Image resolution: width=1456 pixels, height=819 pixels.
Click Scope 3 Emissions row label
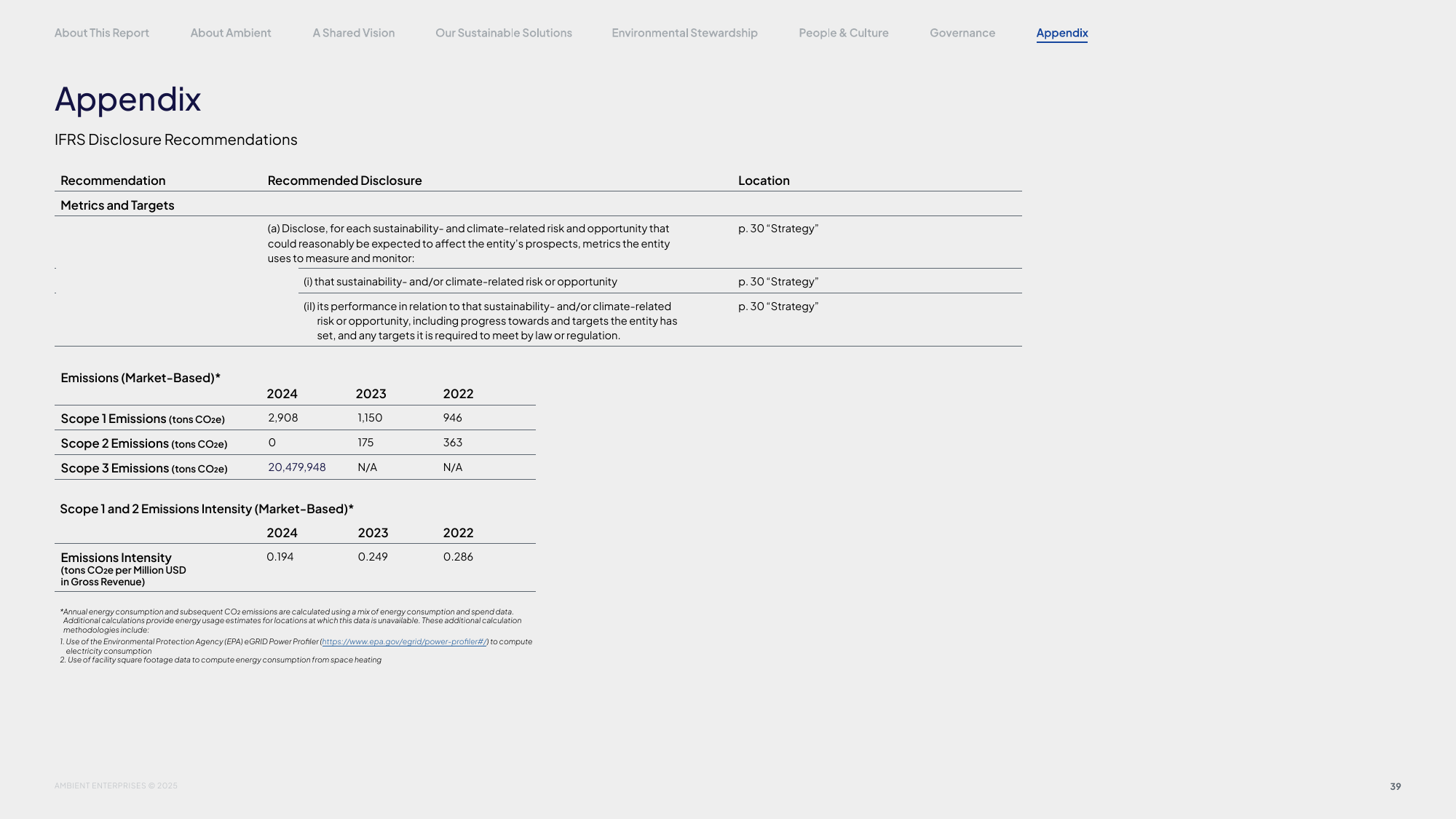[144, 468]
